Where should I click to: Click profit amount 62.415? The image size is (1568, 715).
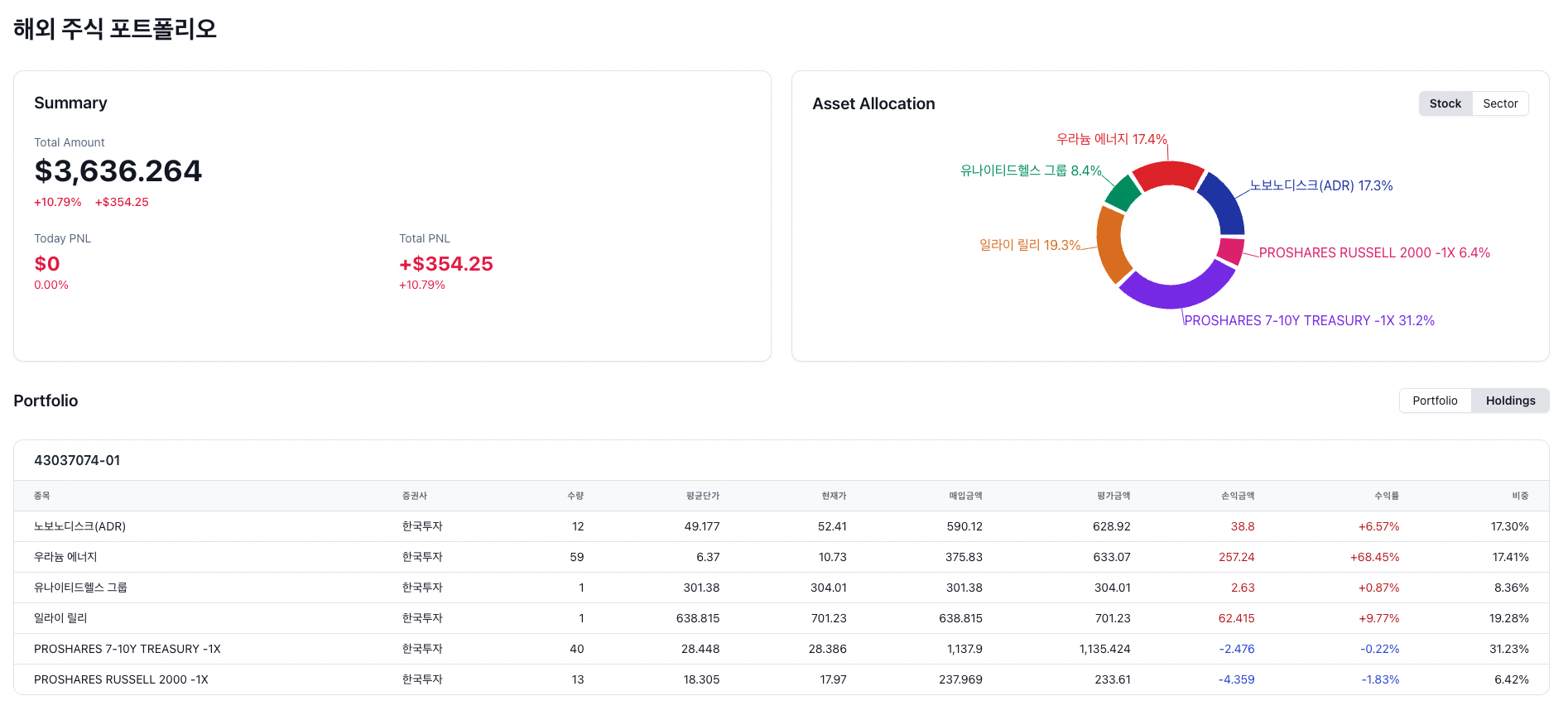1237,618
